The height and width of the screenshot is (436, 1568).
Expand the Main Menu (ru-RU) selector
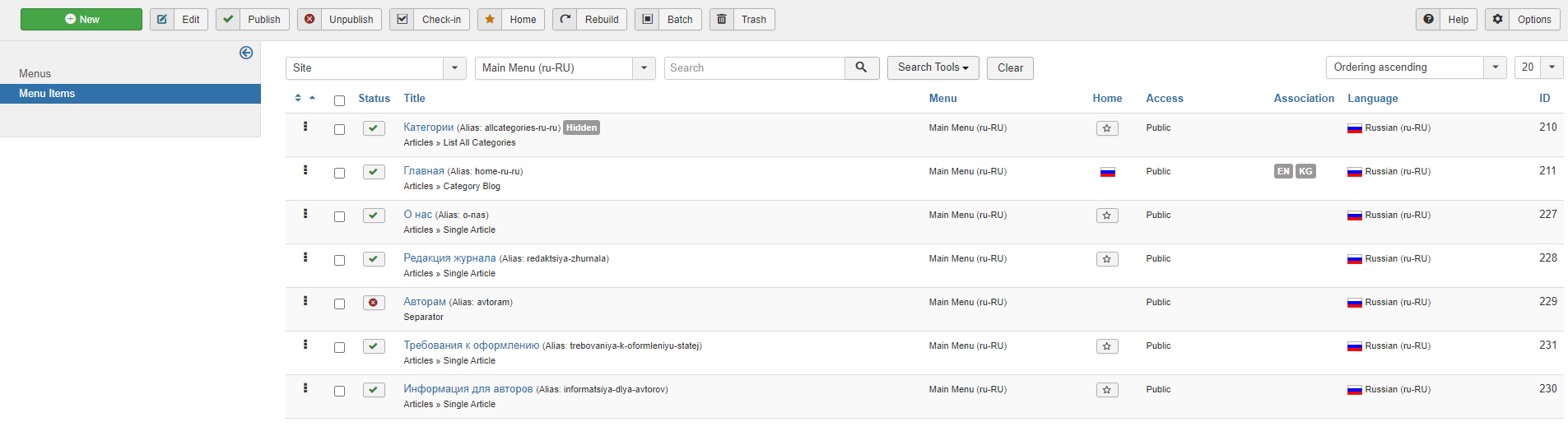pos(565,68)
